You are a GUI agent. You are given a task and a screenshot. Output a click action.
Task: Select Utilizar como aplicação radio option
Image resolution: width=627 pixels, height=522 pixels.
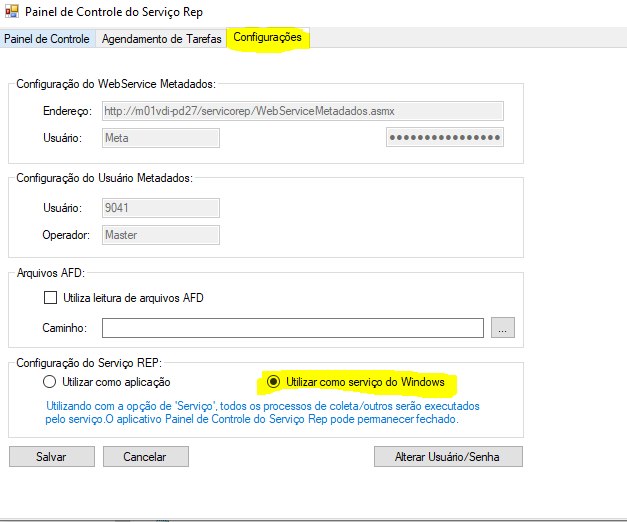tap(49, 382)
